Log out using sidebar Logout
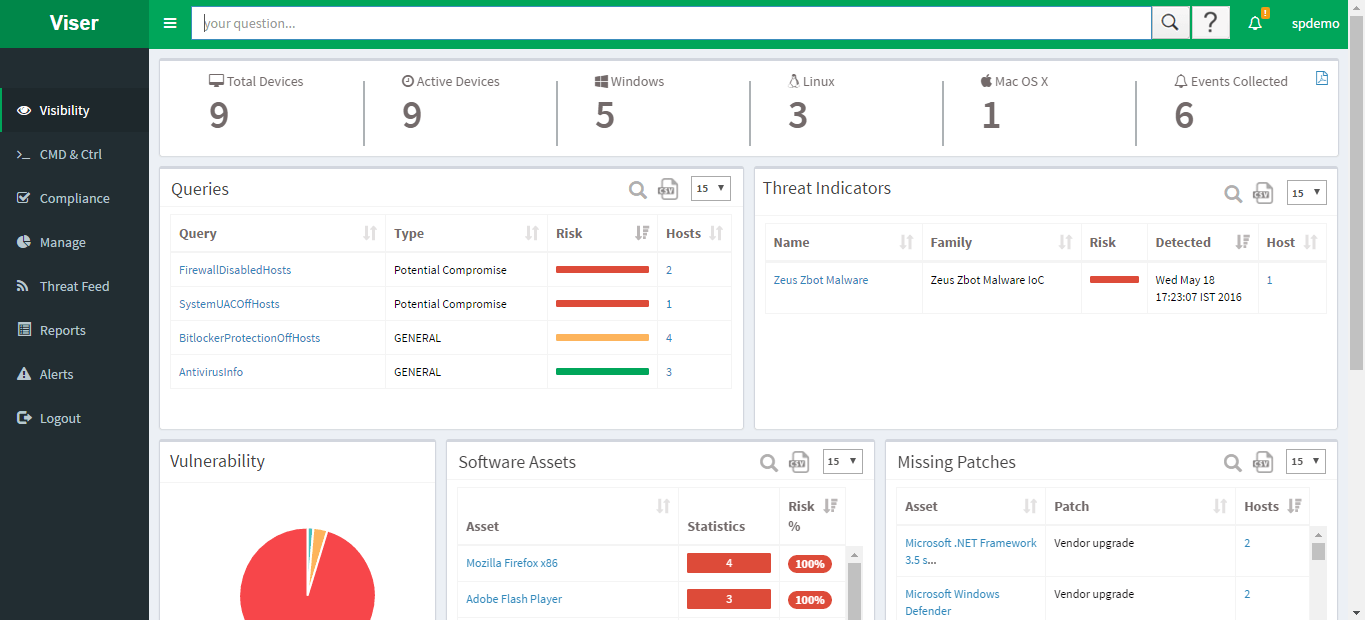Image resolution: width=1365 pixels, height=620 pixels. pyautogui.click(x=74, y=418)
